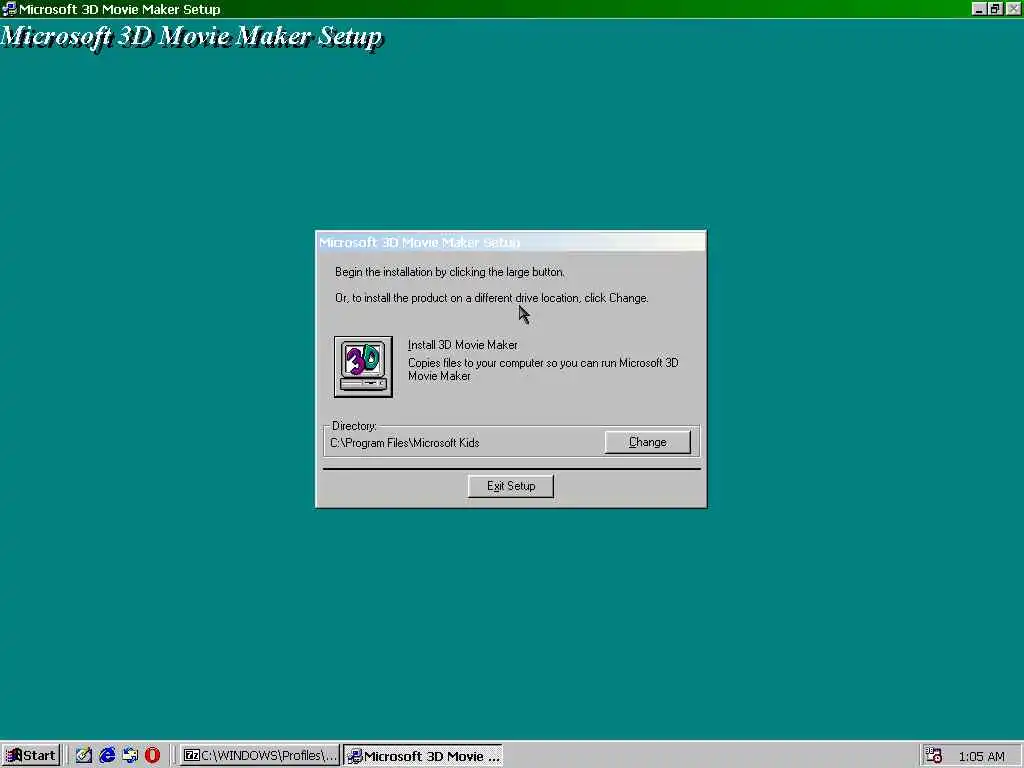Click the 'Begin the installation' instruction text
Image resolution: width=1024 pixels, height=768 pixels.
(449, 272)
